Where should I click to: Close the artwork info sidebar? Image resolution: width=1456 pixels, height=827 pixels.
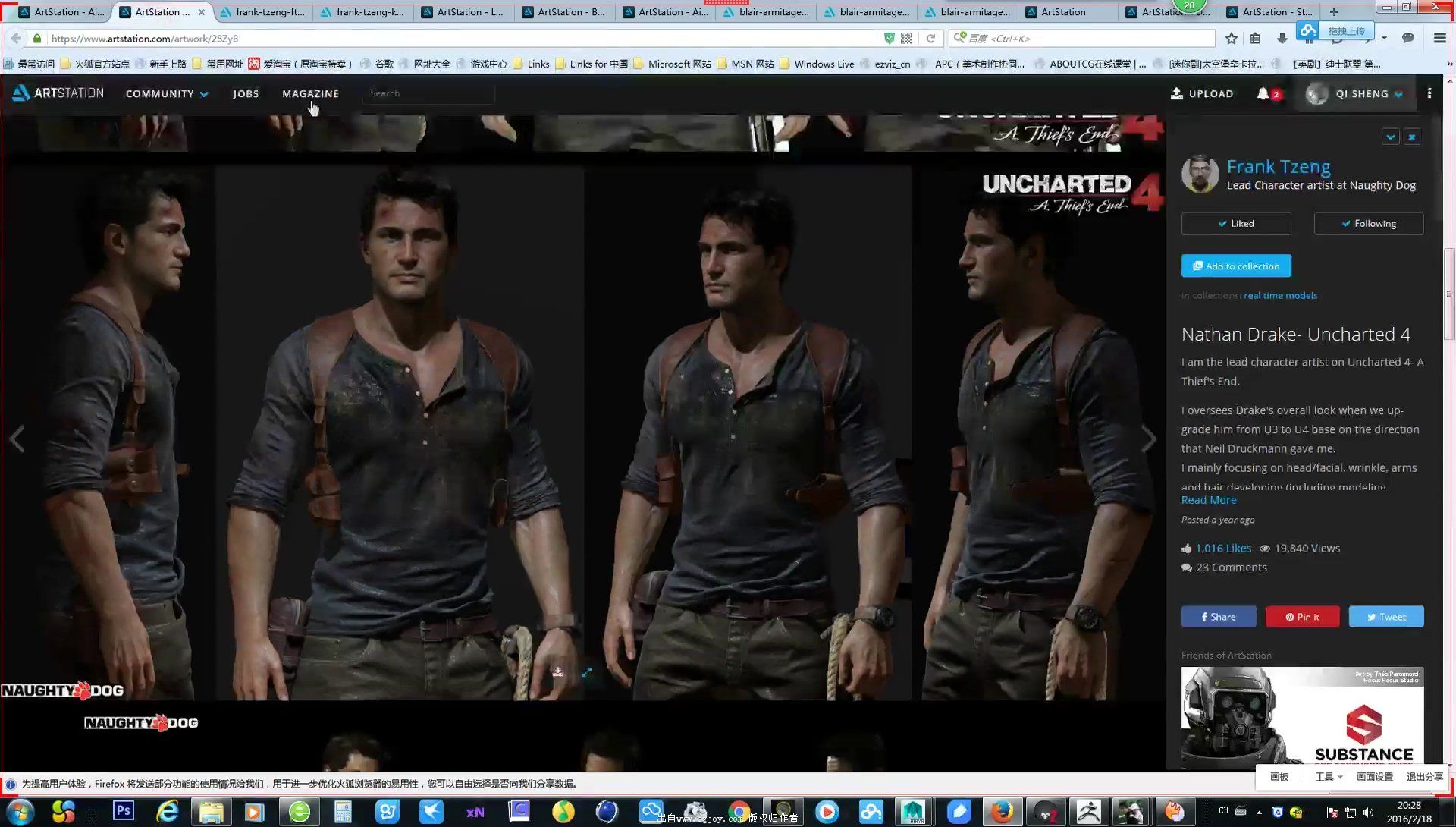click(1412, 137)
